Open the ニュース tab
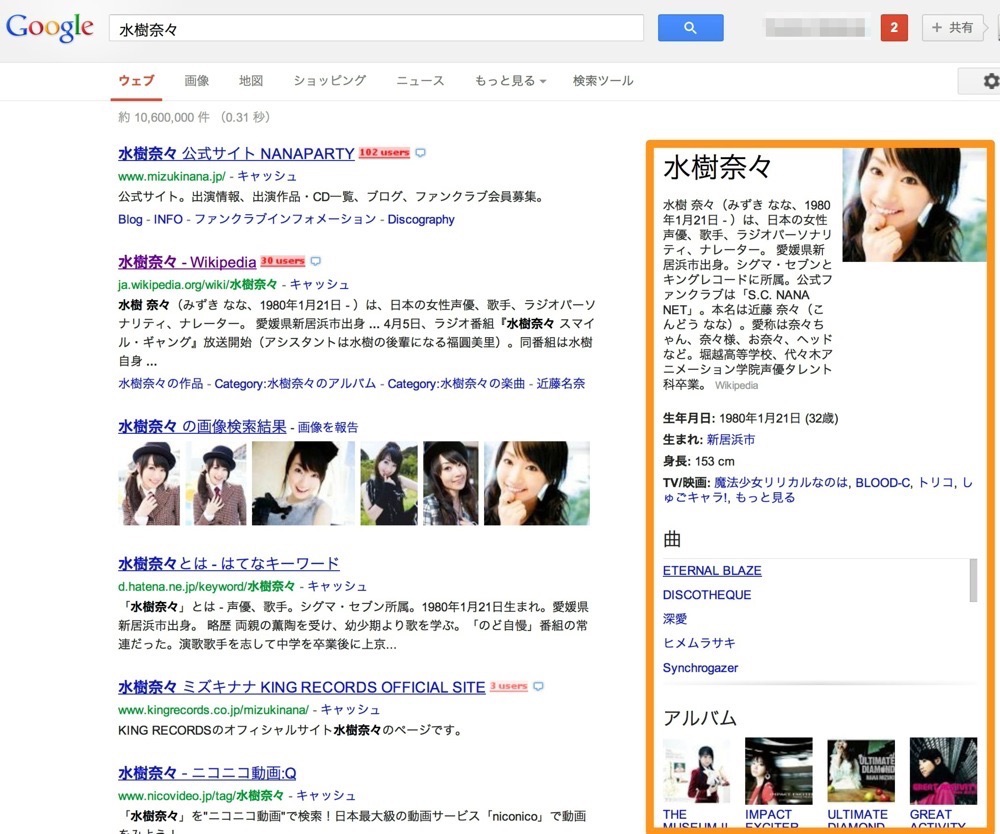 coord(420,81)
